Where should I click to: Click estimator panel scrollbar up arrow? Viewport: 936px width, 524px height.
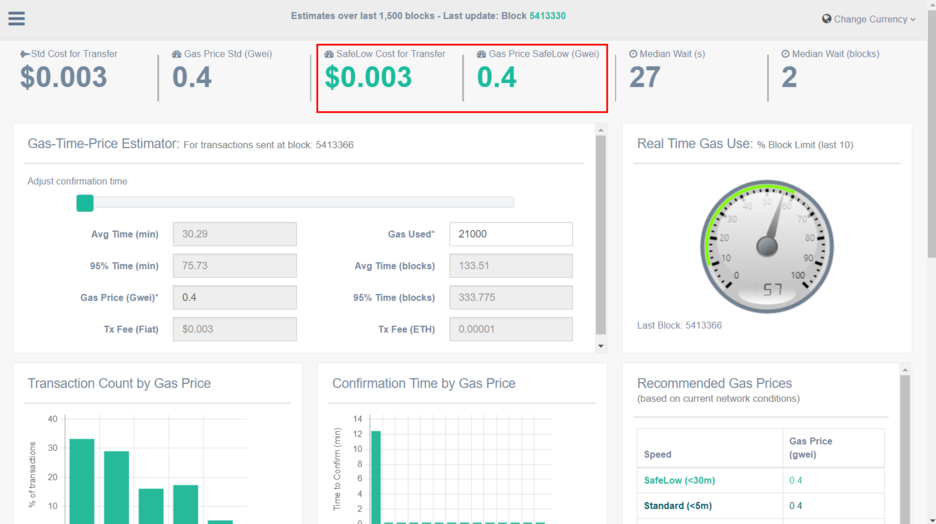click(x=601, y=130)
